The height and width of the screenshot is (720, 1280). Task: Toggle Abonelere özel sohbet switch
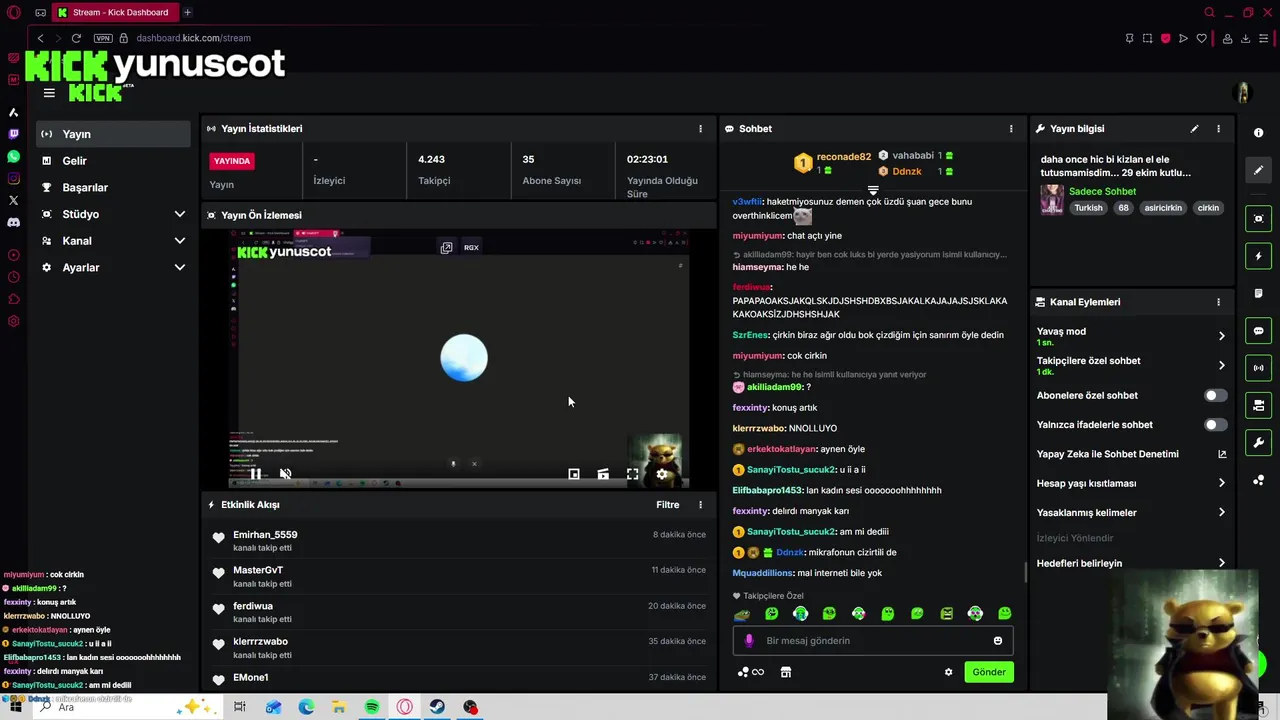[x=1215, y=396]
